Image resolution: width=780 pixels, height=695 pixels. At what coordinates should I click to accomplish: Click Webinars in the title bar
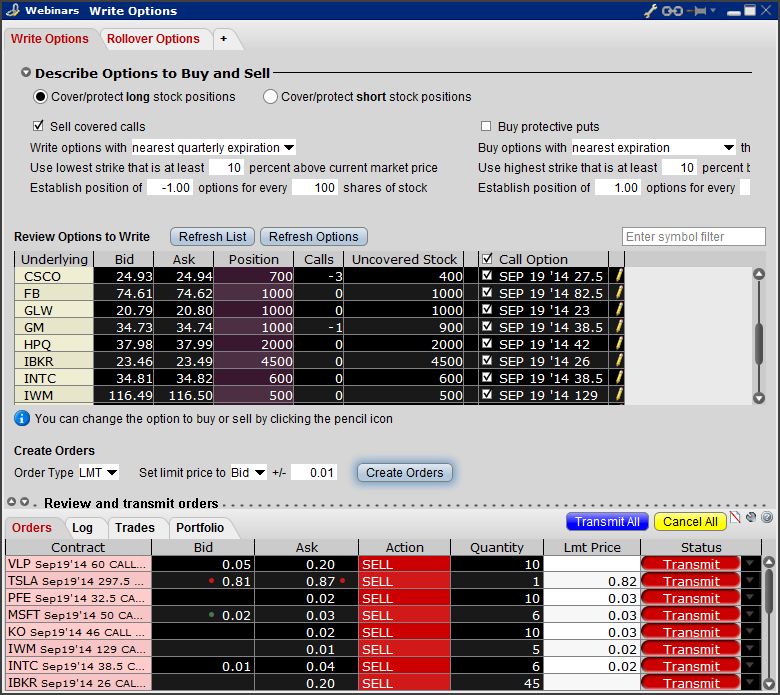(x=52, y=10)
